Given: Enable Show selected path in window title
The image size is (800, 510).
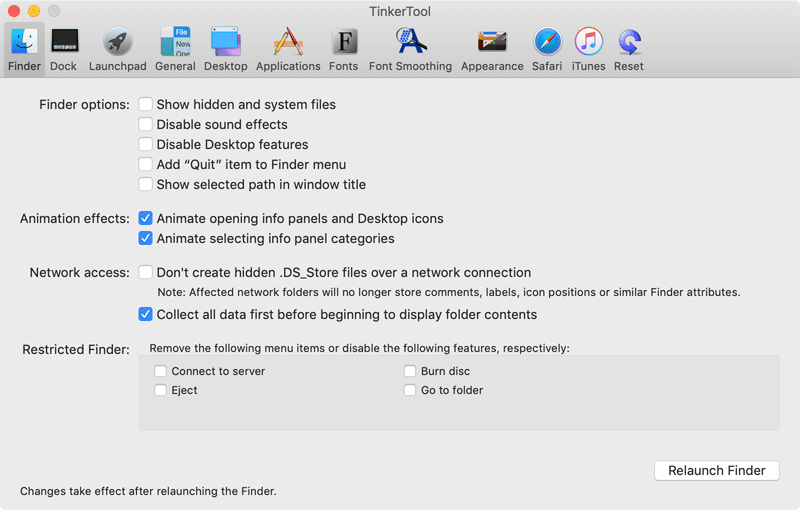Looking at the screenshot, I should coord(145,184).
